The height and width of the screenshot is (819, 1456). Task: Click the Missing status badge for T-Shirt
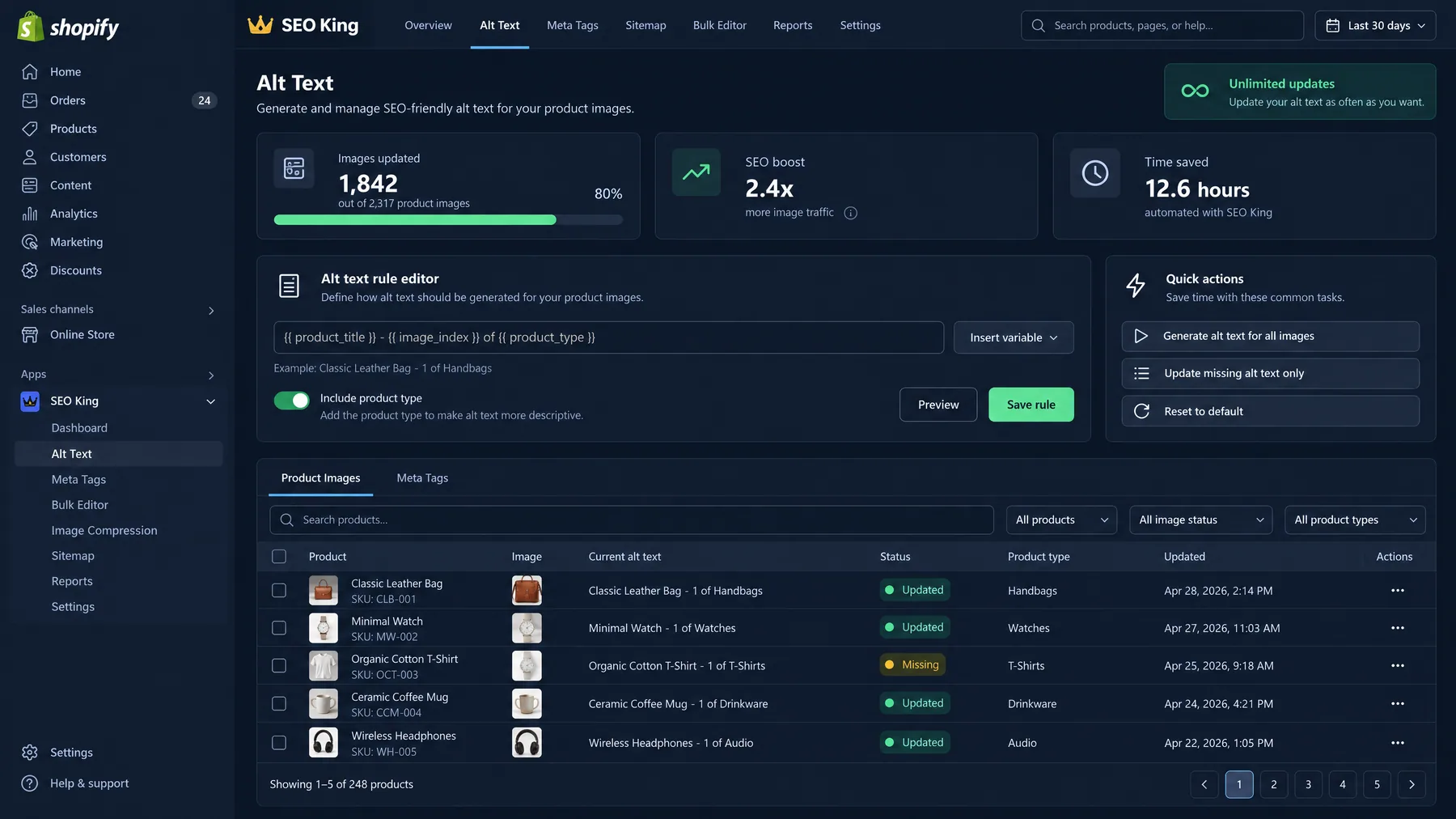point(912,665)
